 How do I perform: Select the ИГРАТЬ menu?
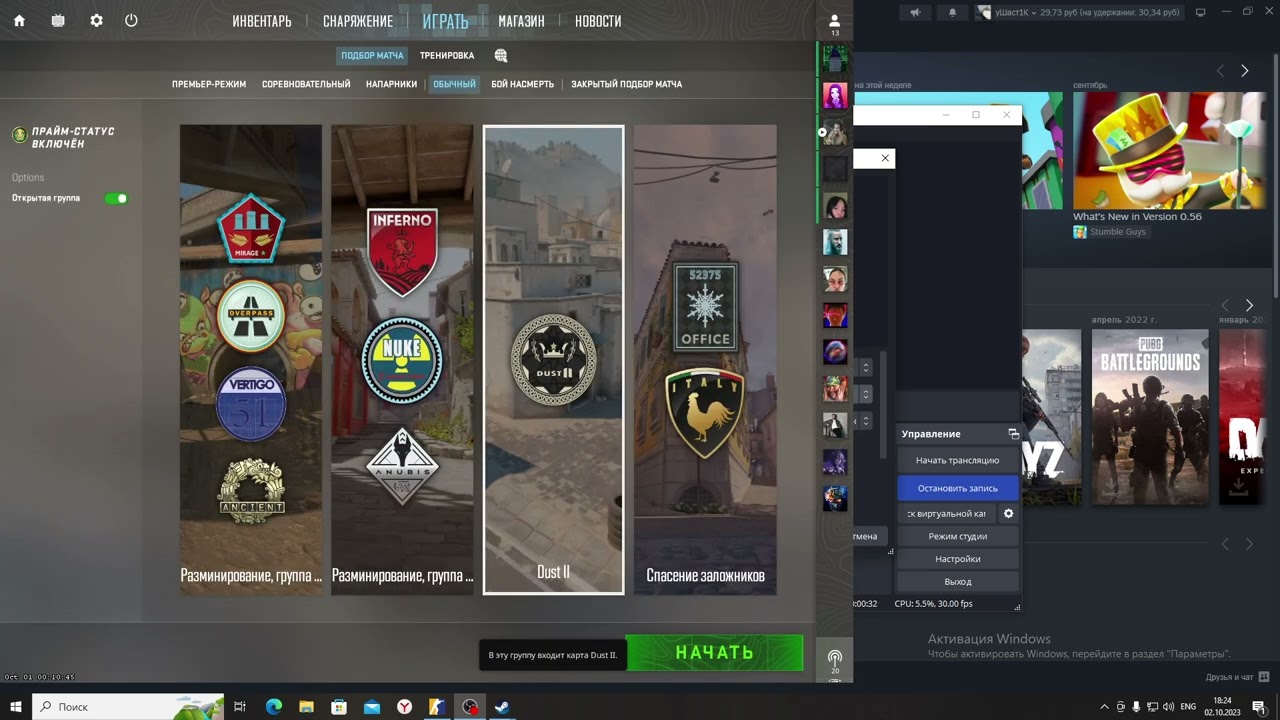click(445, 21)
